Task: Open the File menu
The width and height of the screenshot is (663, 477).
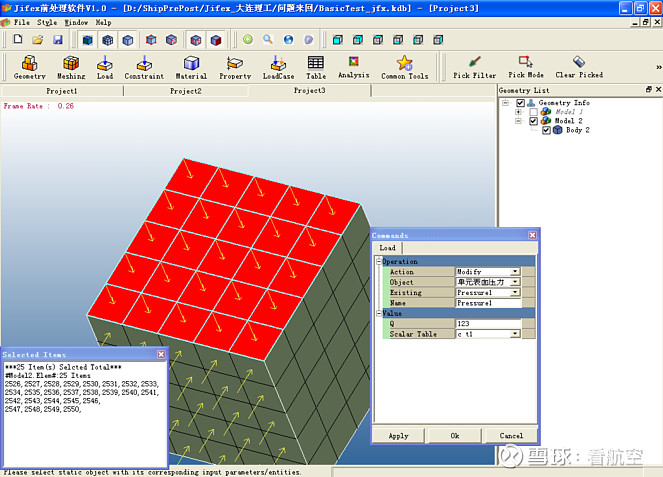Action: (22, 22)
